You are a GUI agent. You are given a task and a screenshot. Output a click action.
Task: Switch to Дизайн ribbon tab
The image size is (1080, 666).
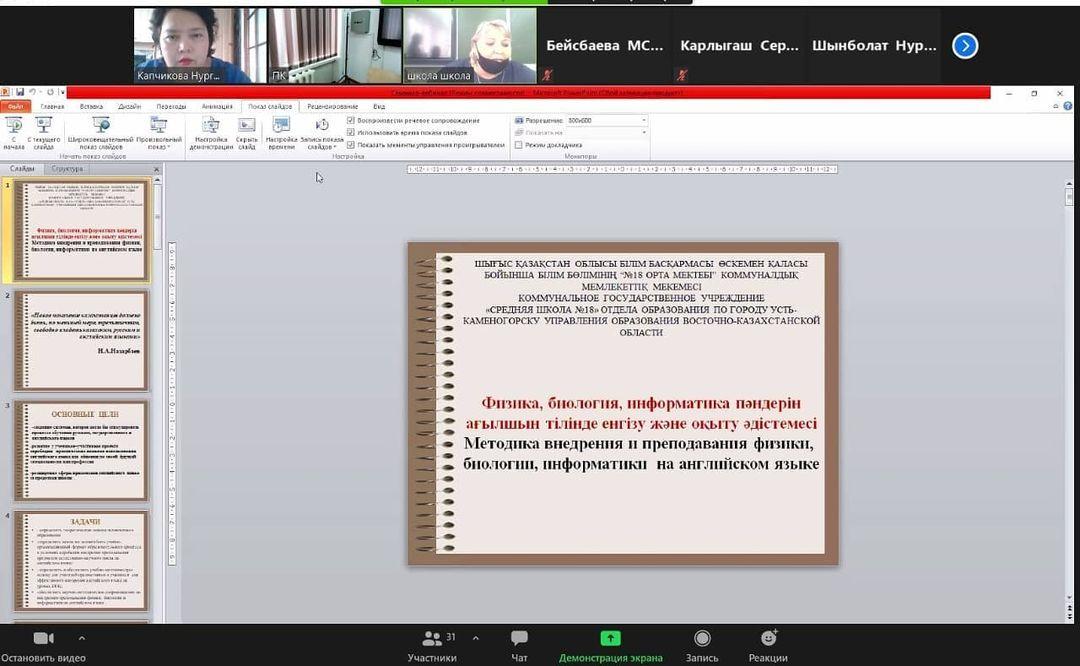[129, 107]
